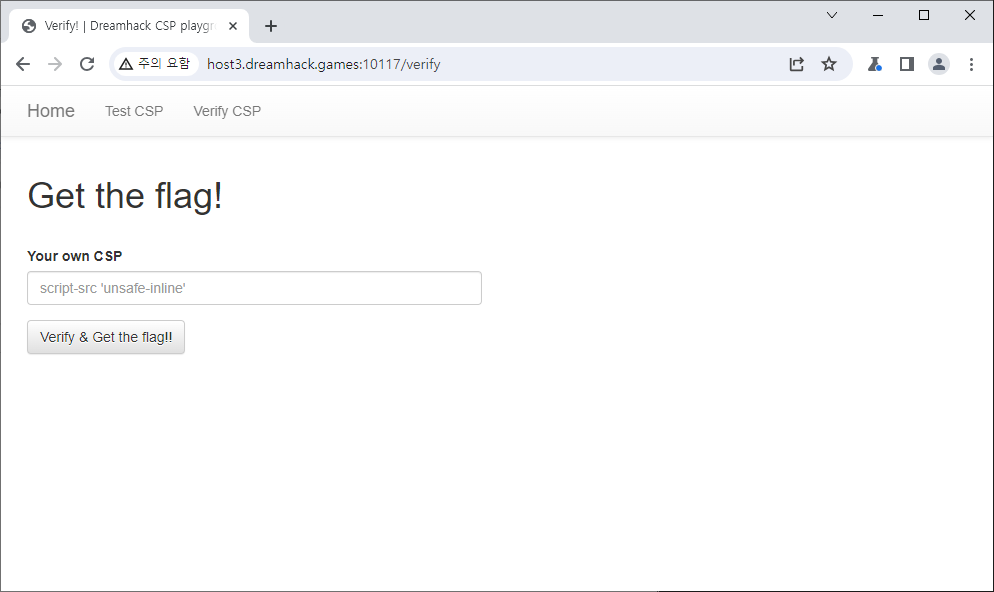
Task: Open the share this page icon
Action: [x=796, y=64]
